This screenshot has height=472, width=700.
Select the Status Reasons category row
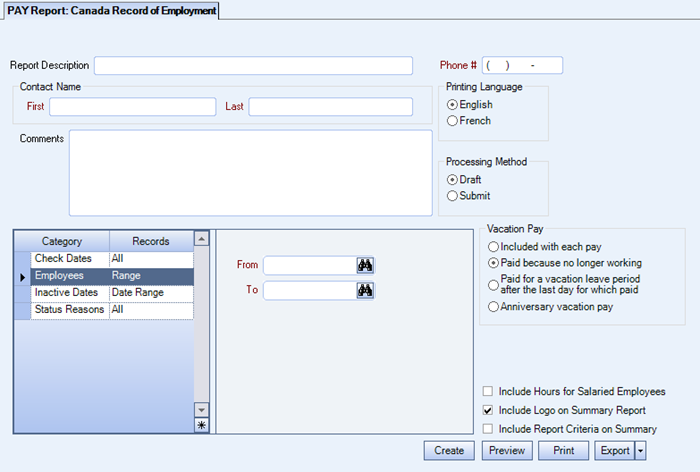(x=70, y=310)
